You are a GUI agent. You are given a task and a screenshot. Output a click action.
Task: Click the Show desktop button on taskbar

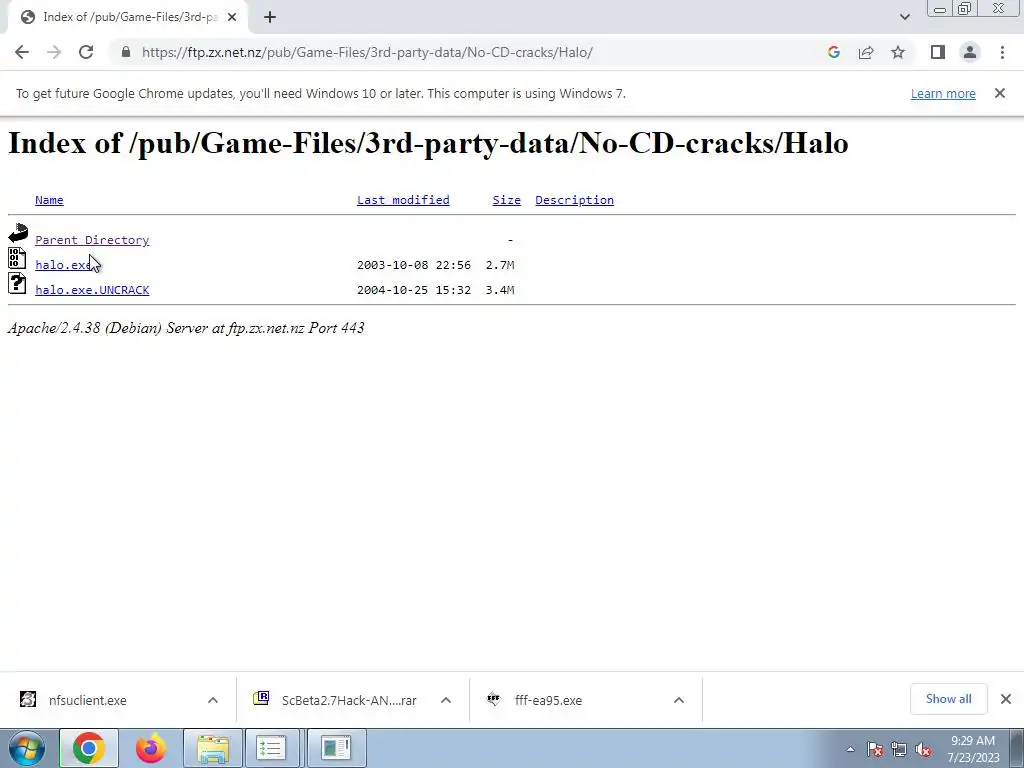(1017, 748)
